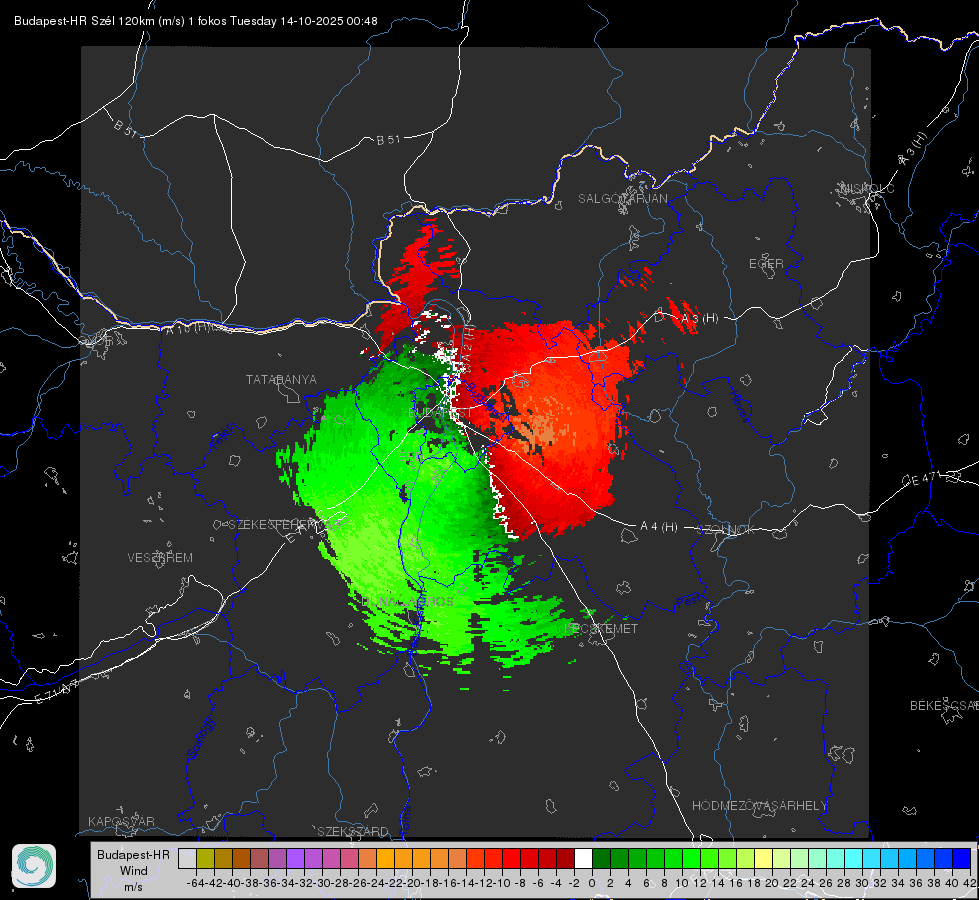Click the HÓDMEZŐVÁSÁRHELY city label
The image size is (979, 900).
(759, 805)
